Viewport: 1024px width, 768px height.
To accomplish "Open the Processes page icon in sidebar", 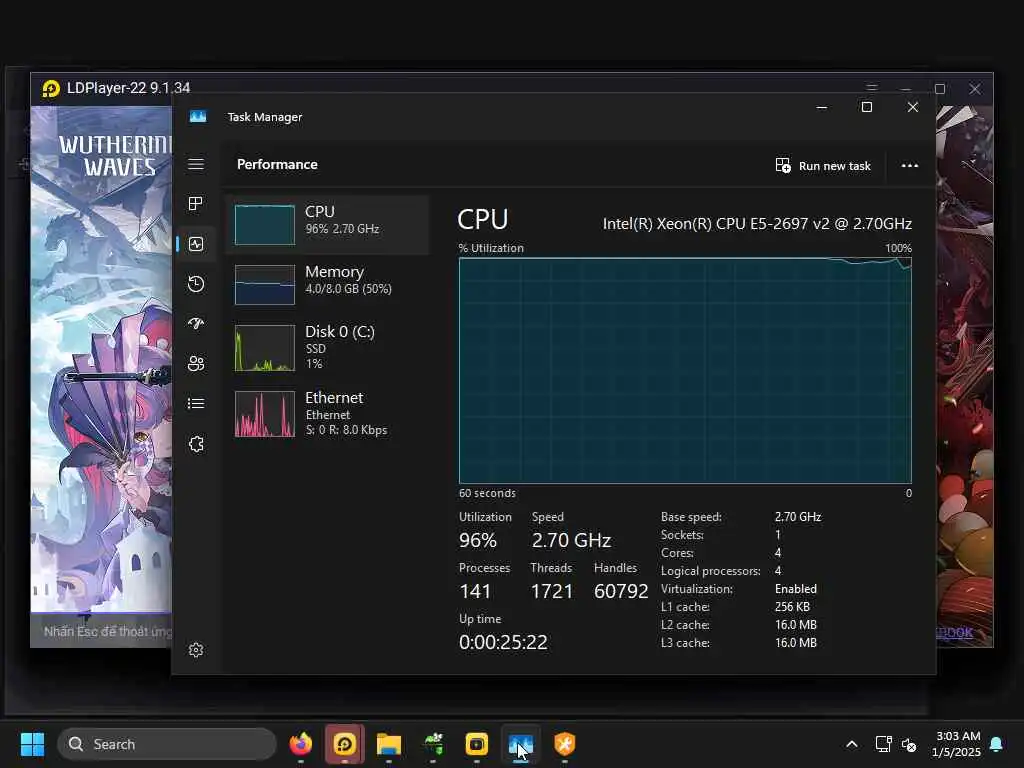I will 196,204.
